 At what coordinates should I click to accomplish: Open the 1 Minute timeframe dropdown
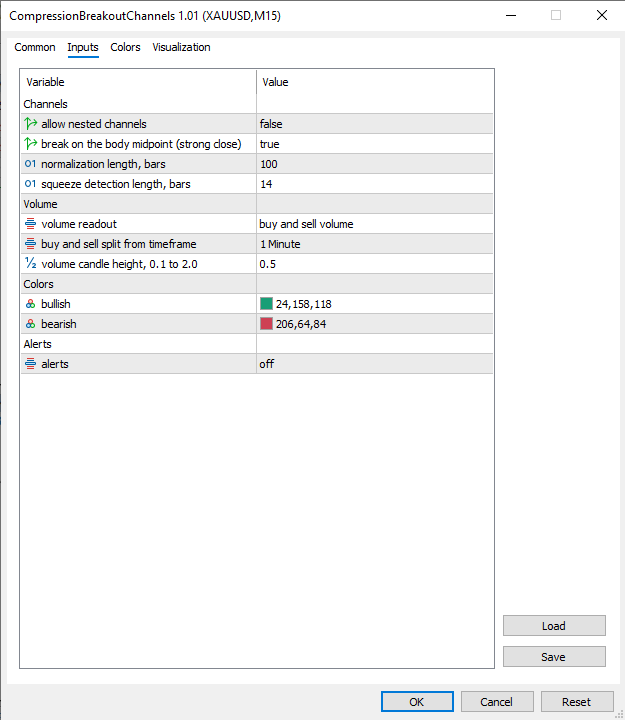click(x=375, y=244)
